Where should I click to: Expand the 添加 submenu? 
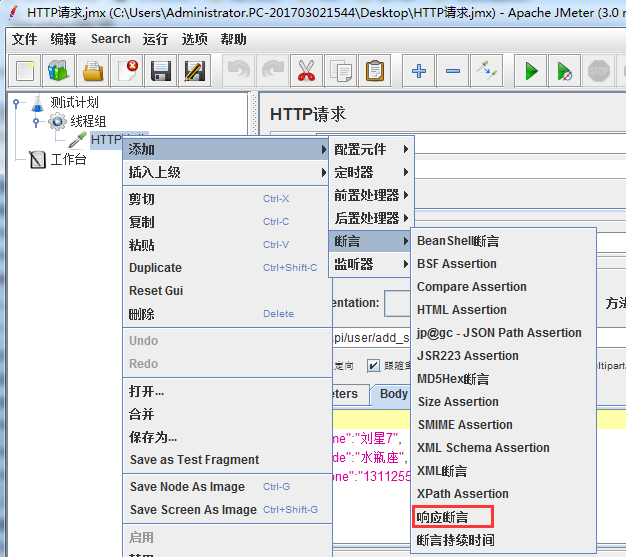(226, 149)
